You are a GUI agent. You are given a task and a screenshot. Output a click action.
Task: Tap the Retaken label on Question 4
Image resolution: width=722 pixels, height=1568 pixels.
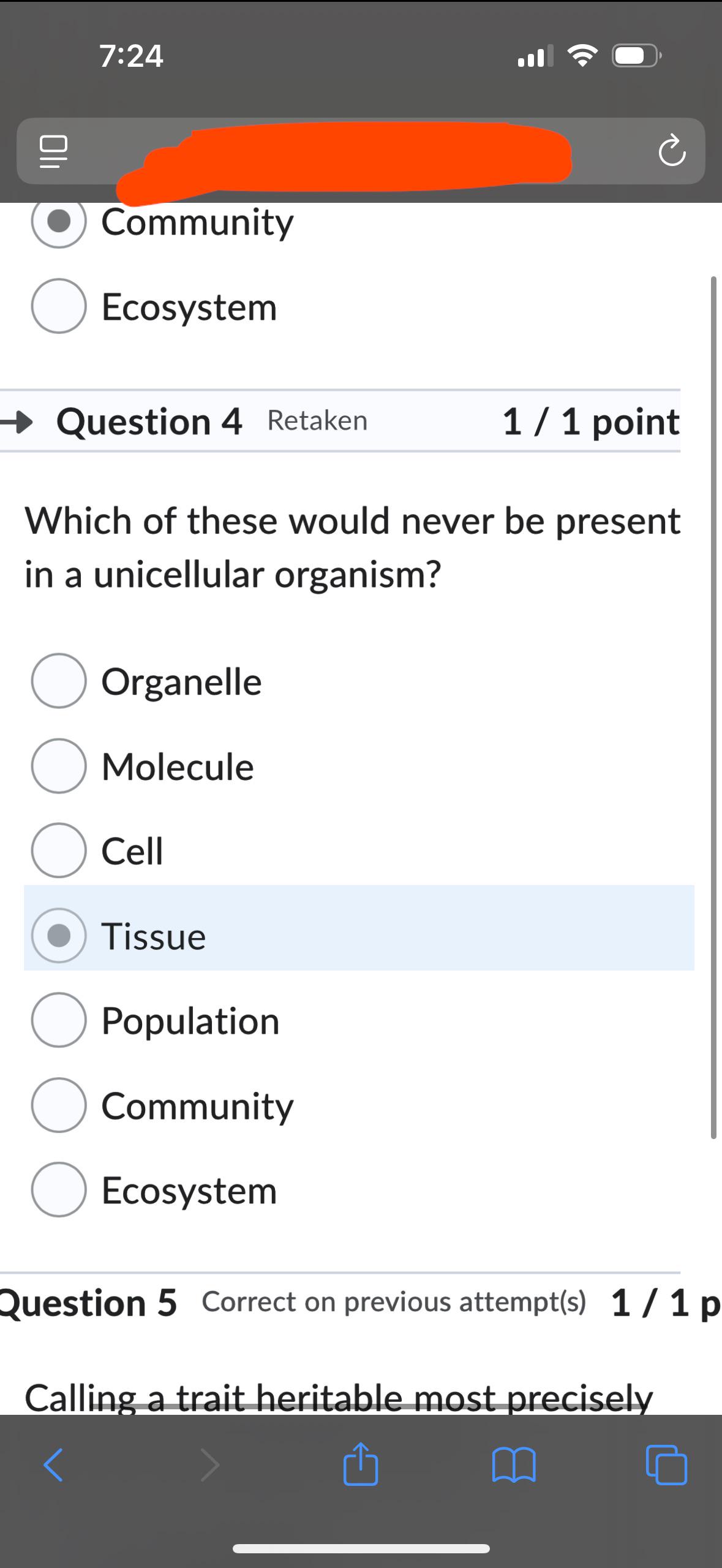317,420
